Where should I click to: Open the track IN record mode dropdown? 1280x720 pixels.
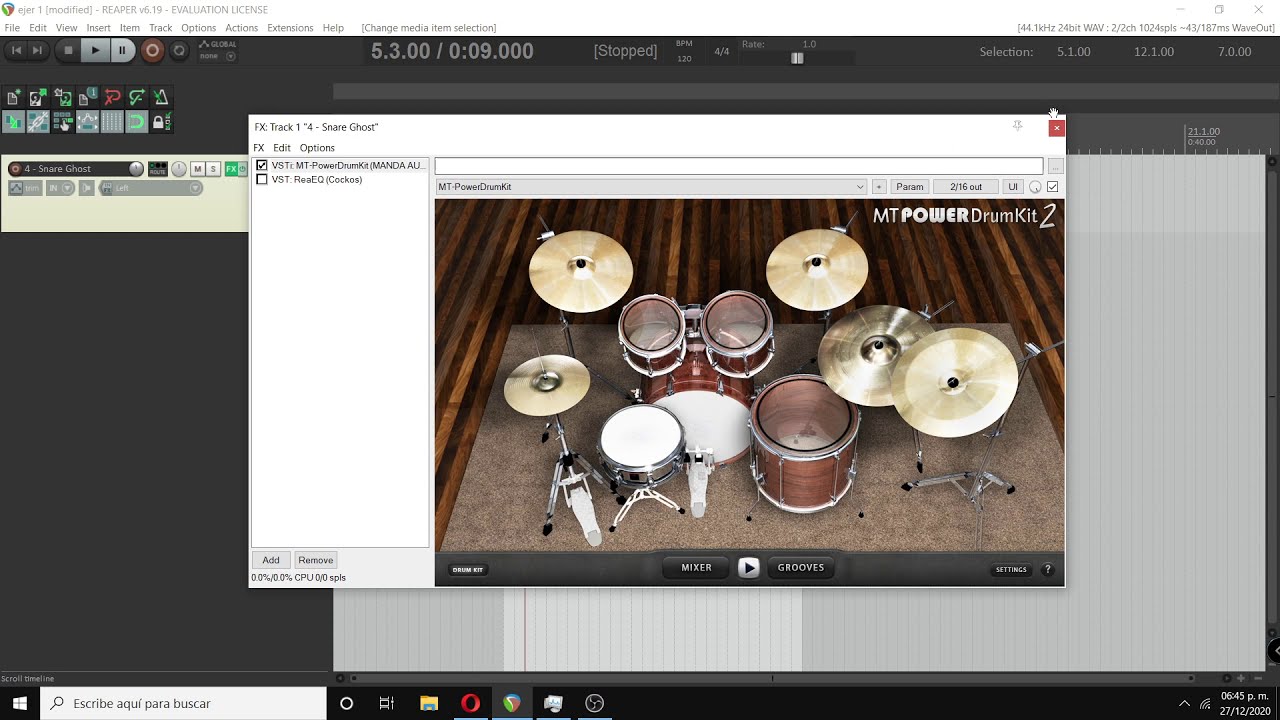60,188
